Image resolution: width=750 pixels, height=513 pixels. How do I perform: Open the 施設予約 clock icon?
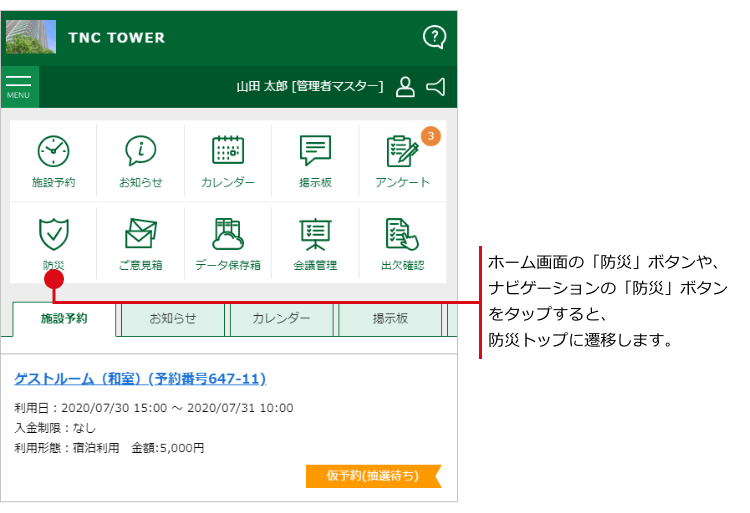[x=53, y=151]
